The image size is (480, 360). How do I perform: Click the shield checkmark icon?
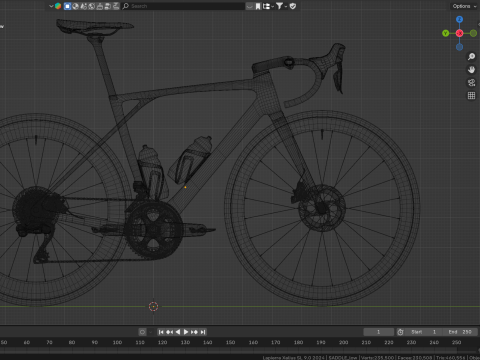coord(293,6)
